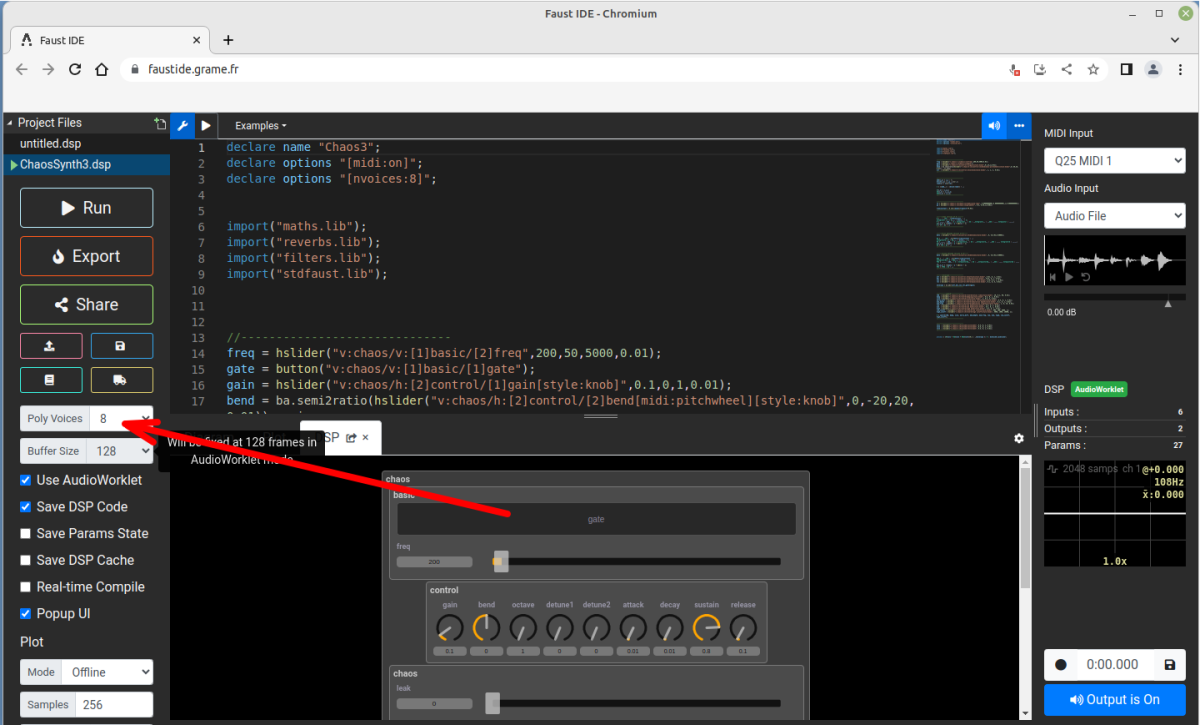Open the three-dots more options menu

(x=1019, y=126)
